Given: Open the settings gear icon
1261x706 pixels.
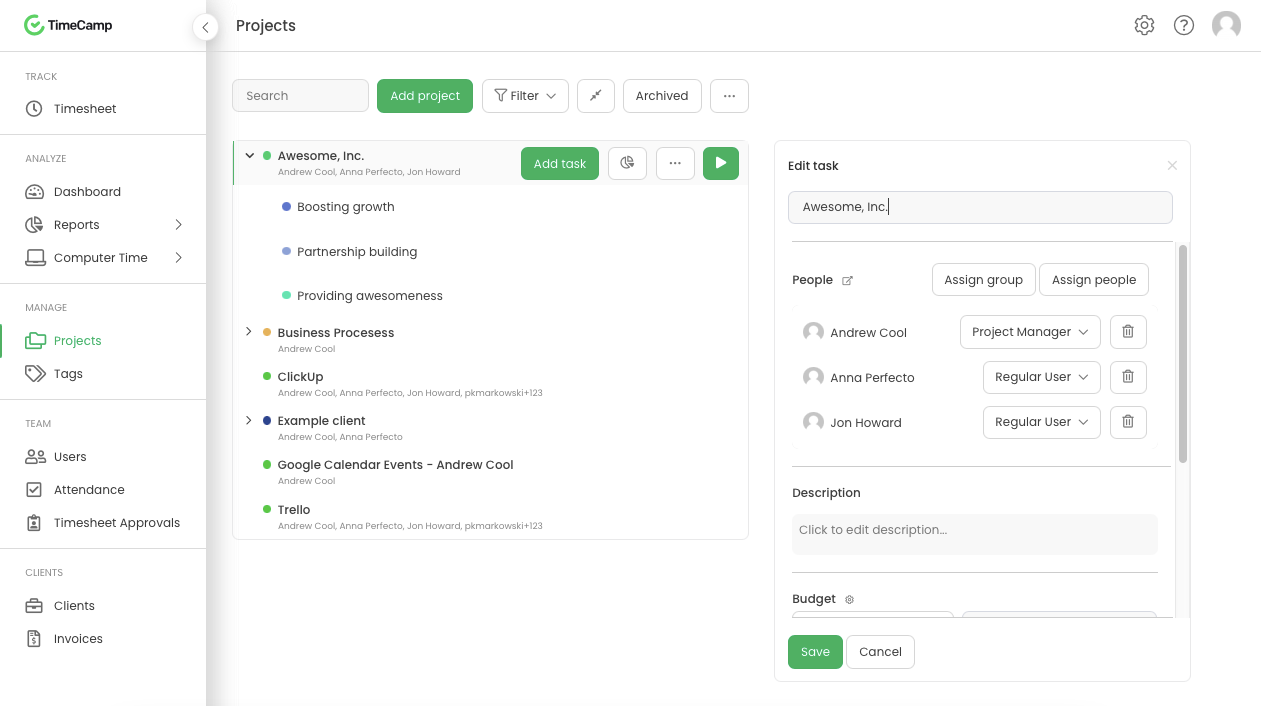Looking at the screenshot, I should (1144, 26).
